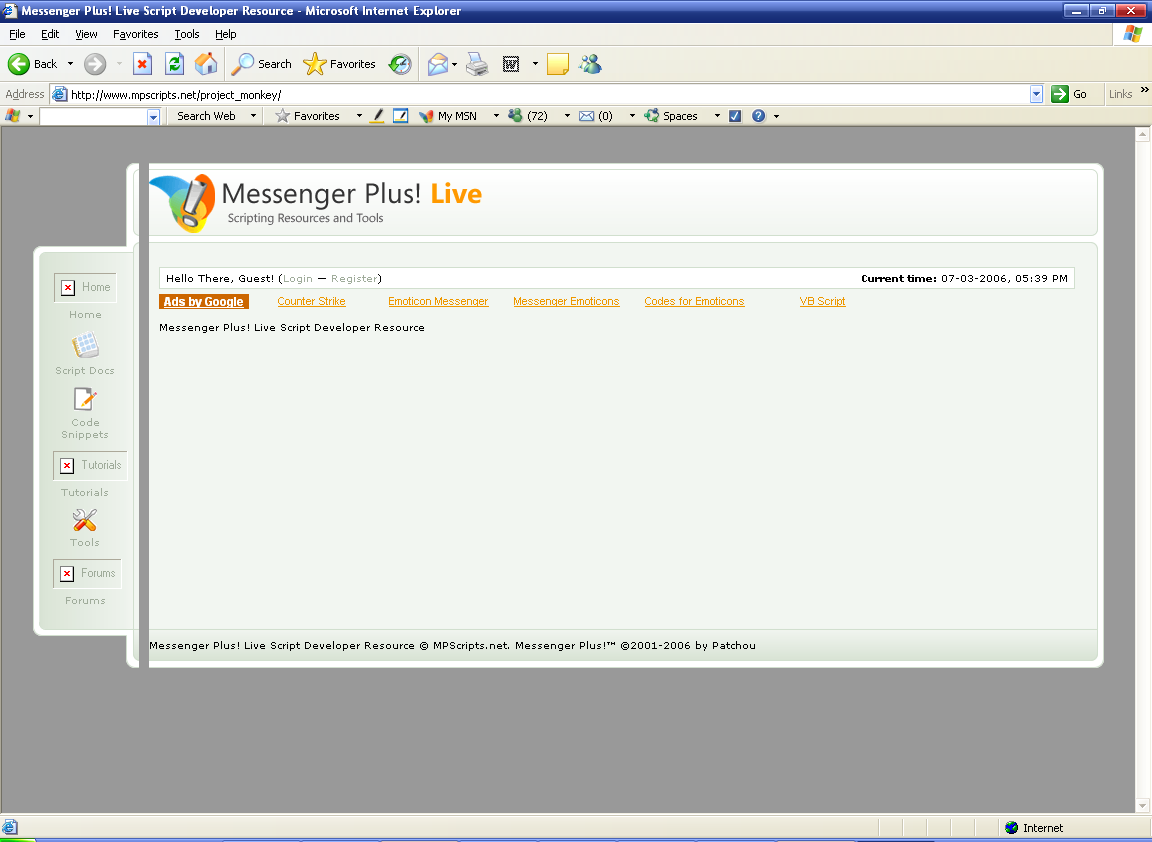Open Counter Strike ad link
Viewport: 1152px width, 842px height.
pos(312,301)
